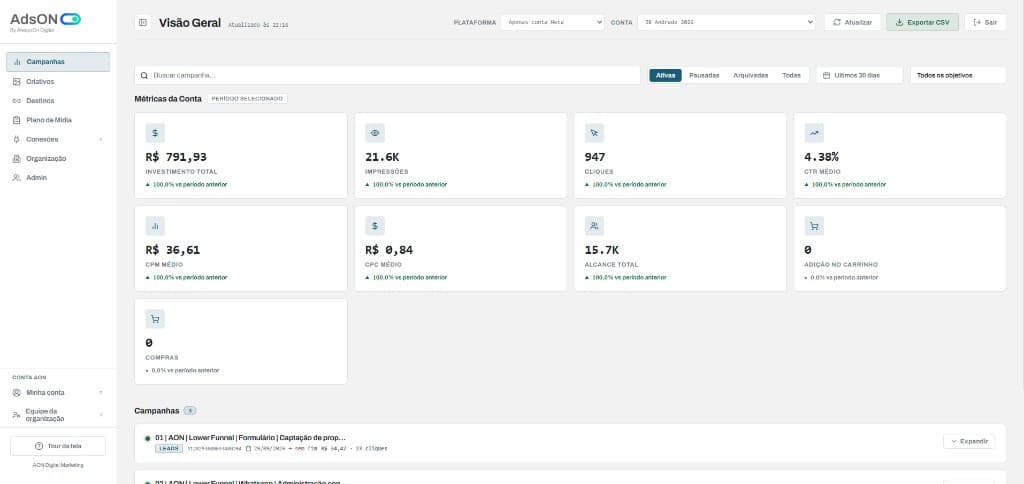Click the campaign 01 Lower Funnel Formulário title
Screen dimensions: 1024x484
(250, 438)
